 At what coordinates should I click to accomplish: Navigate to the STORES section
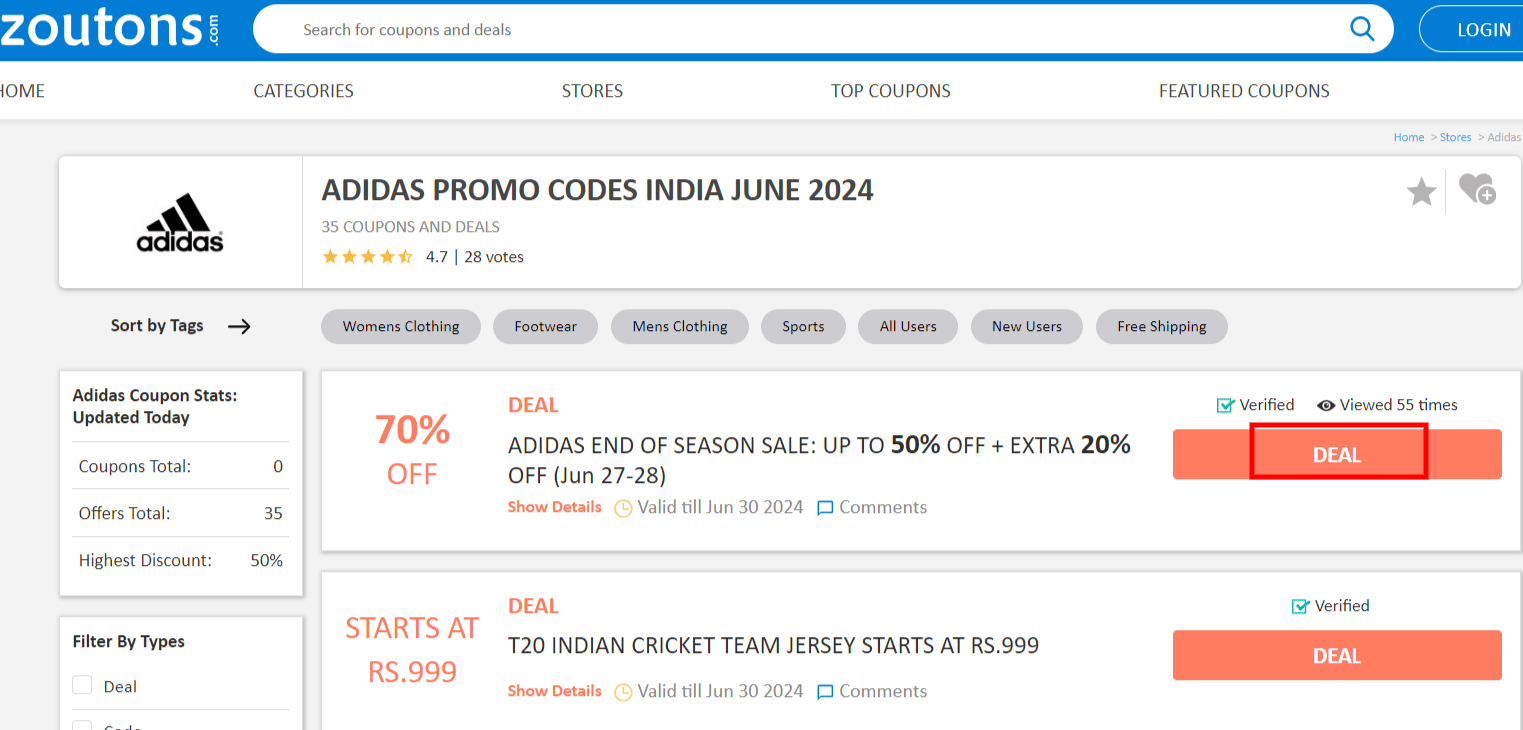pos(592,91)
